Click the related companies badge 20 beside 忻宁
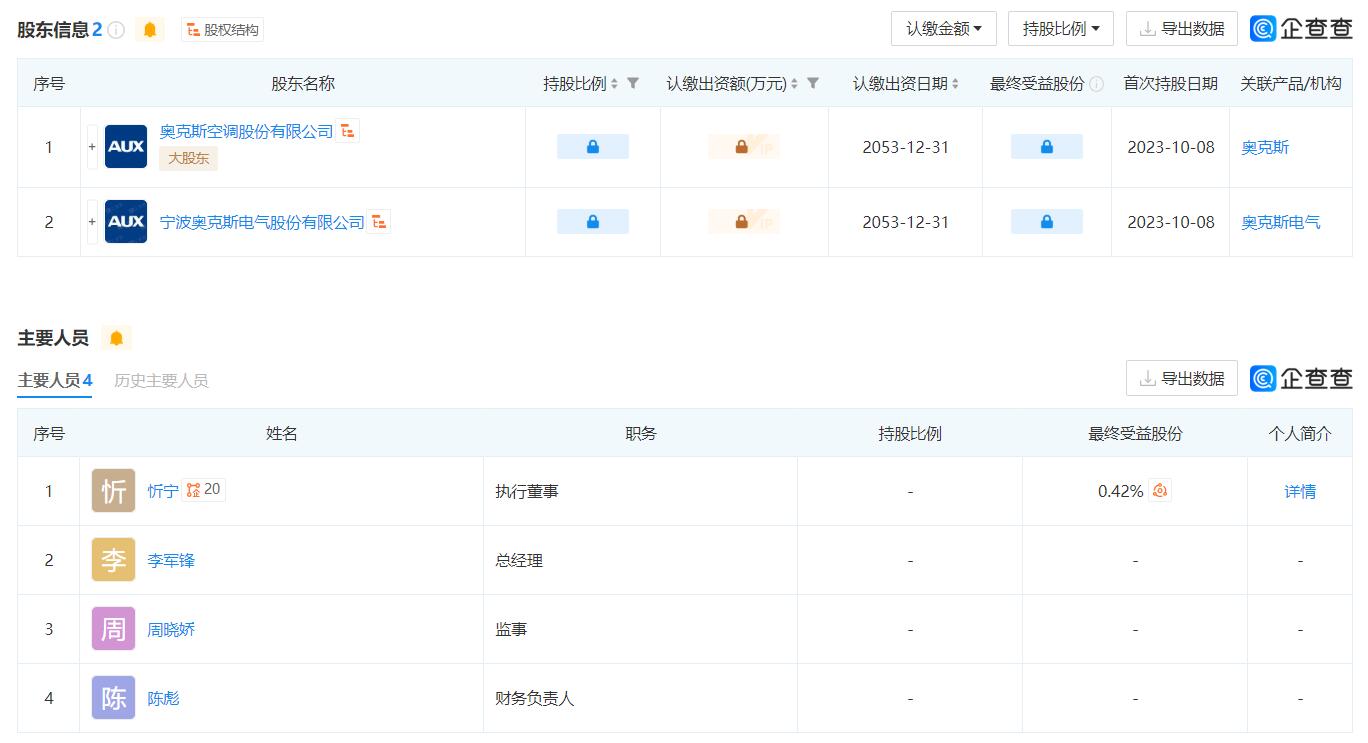Screen dimensions: 1368x743 (x=204, y=490)
